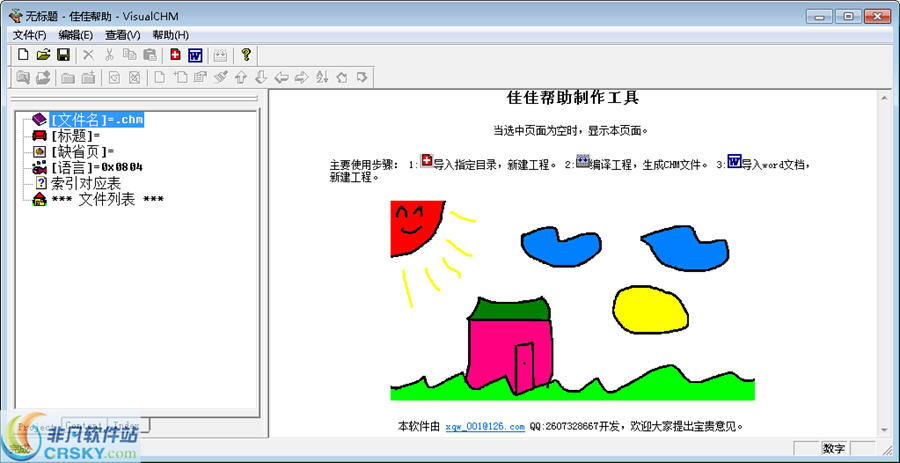Click the Cut scissors icon
Viewport: 900px width, 463px height.
click(x=109, y=55)
